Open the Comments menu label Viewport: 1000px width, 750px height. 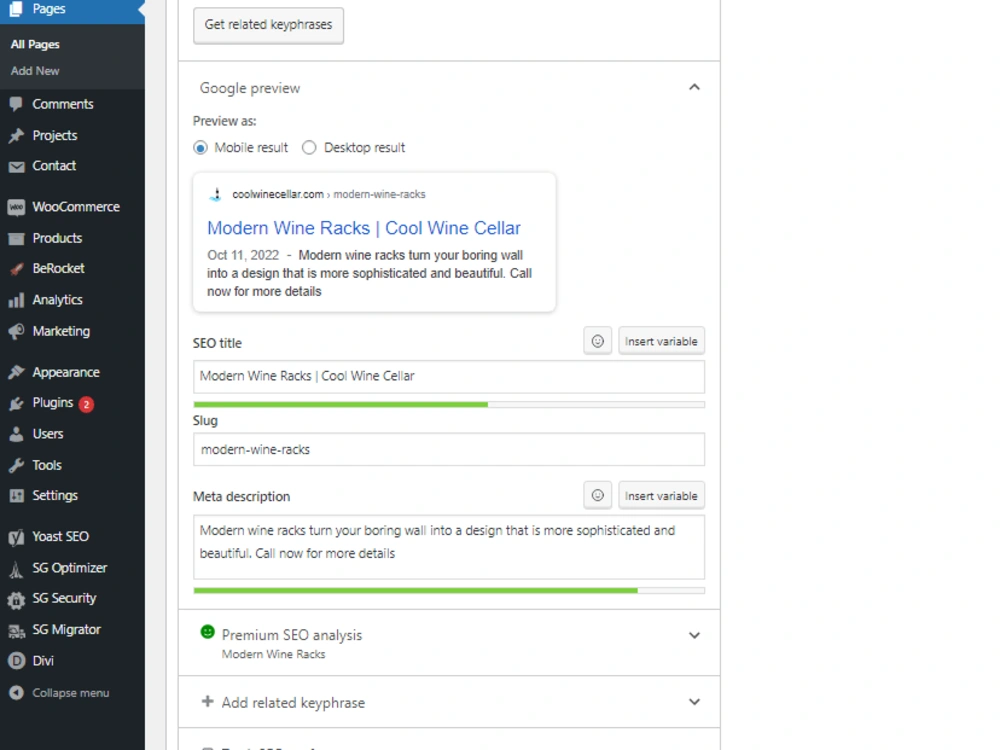point(63,104)
